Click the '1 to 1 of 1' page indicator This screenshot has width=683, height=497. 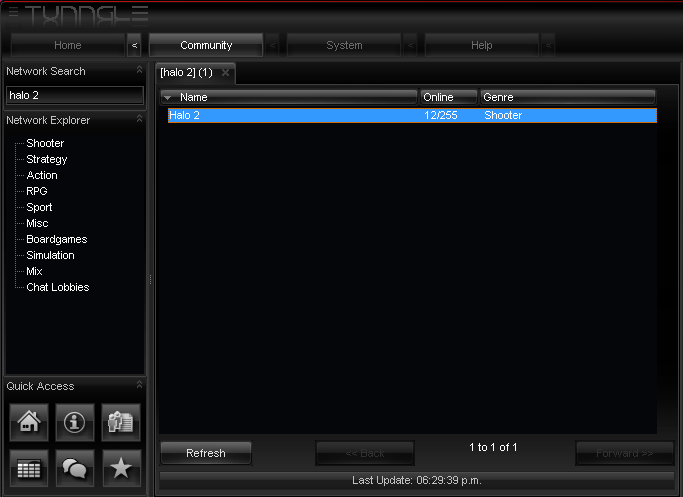493,447
